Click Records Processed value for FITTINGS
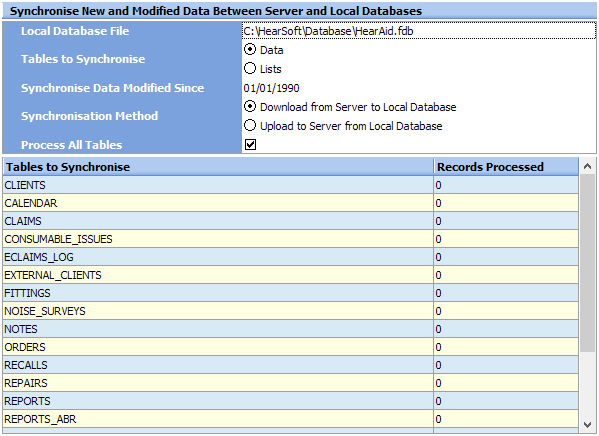The image size is (599, 436). [506, 293]
